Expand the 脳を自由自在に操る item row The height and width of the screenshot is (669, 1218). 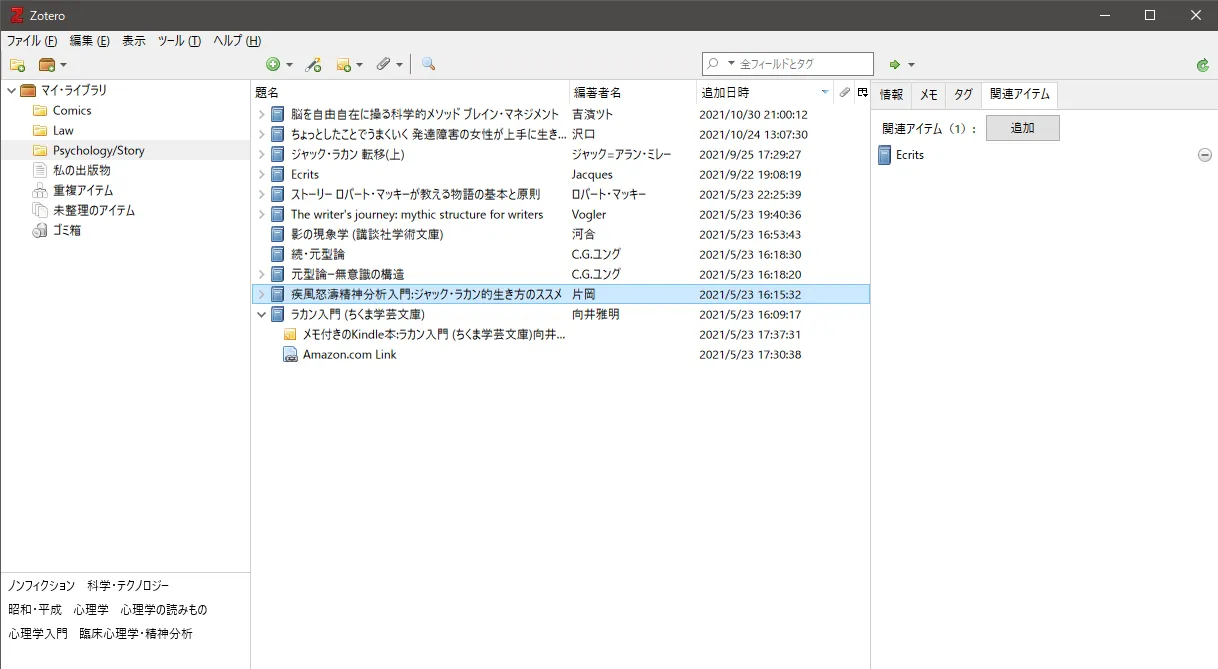point(262,114)
